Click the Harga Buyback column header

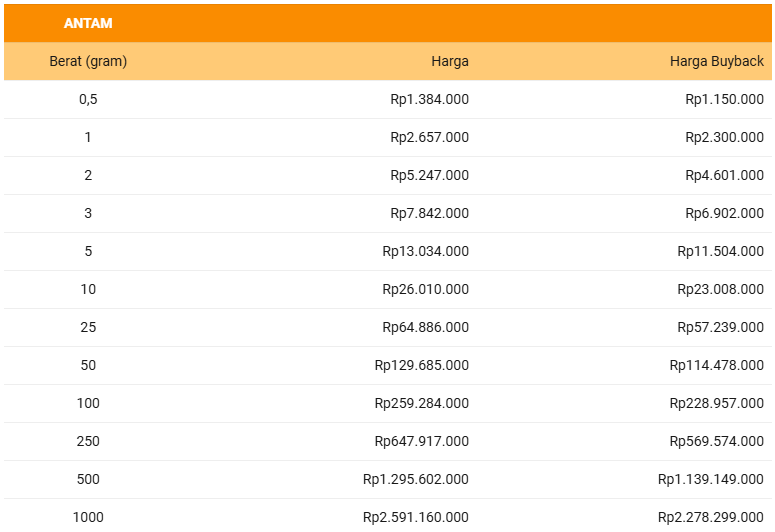coord(716,61)
